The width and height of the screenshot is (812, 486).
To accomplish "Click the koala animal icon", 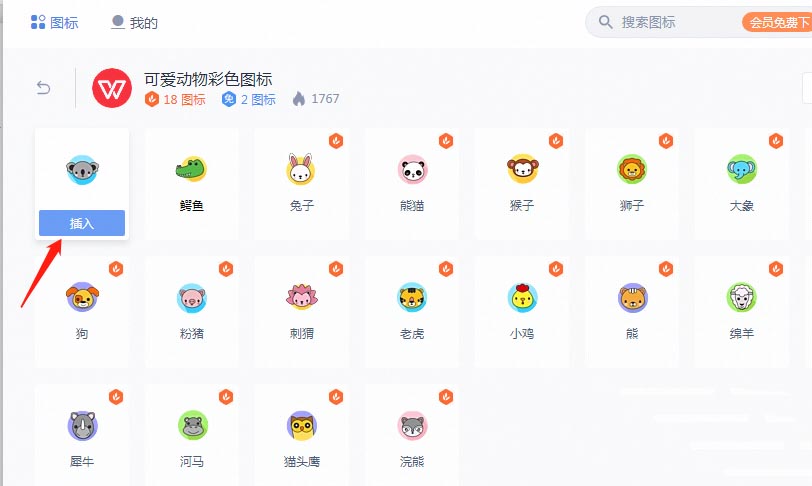I will (82, 169).
